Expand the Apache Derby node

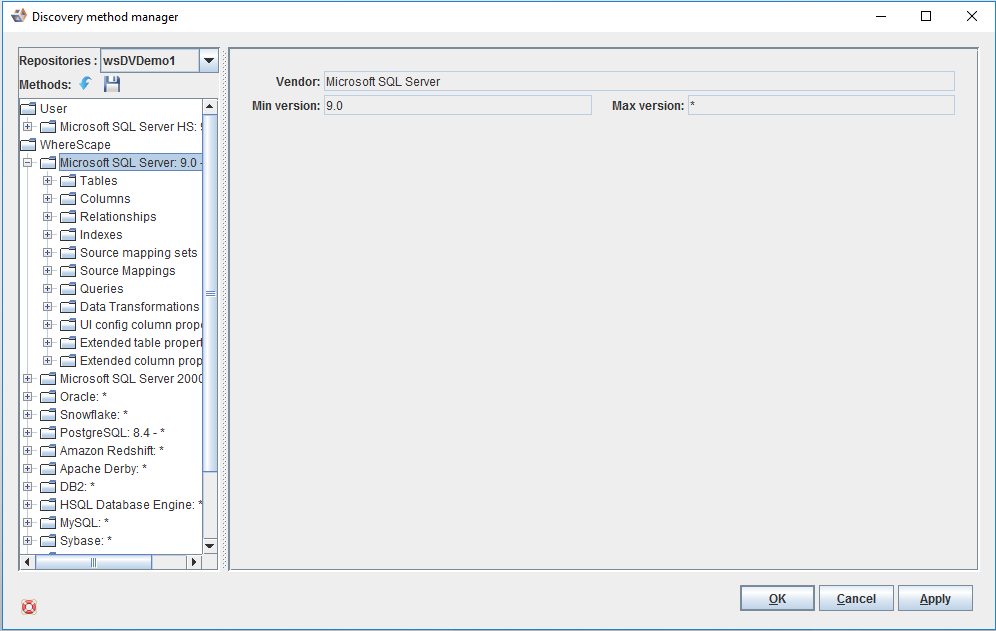pos(27,469)
